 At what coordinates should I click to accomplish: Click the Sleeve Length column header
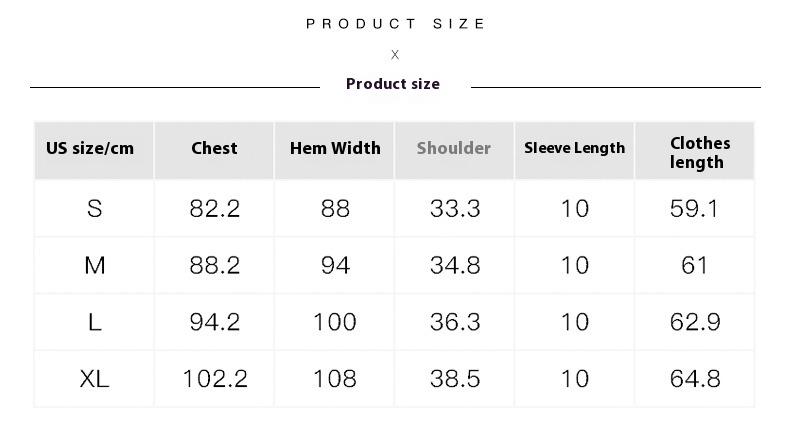[574, 148]
